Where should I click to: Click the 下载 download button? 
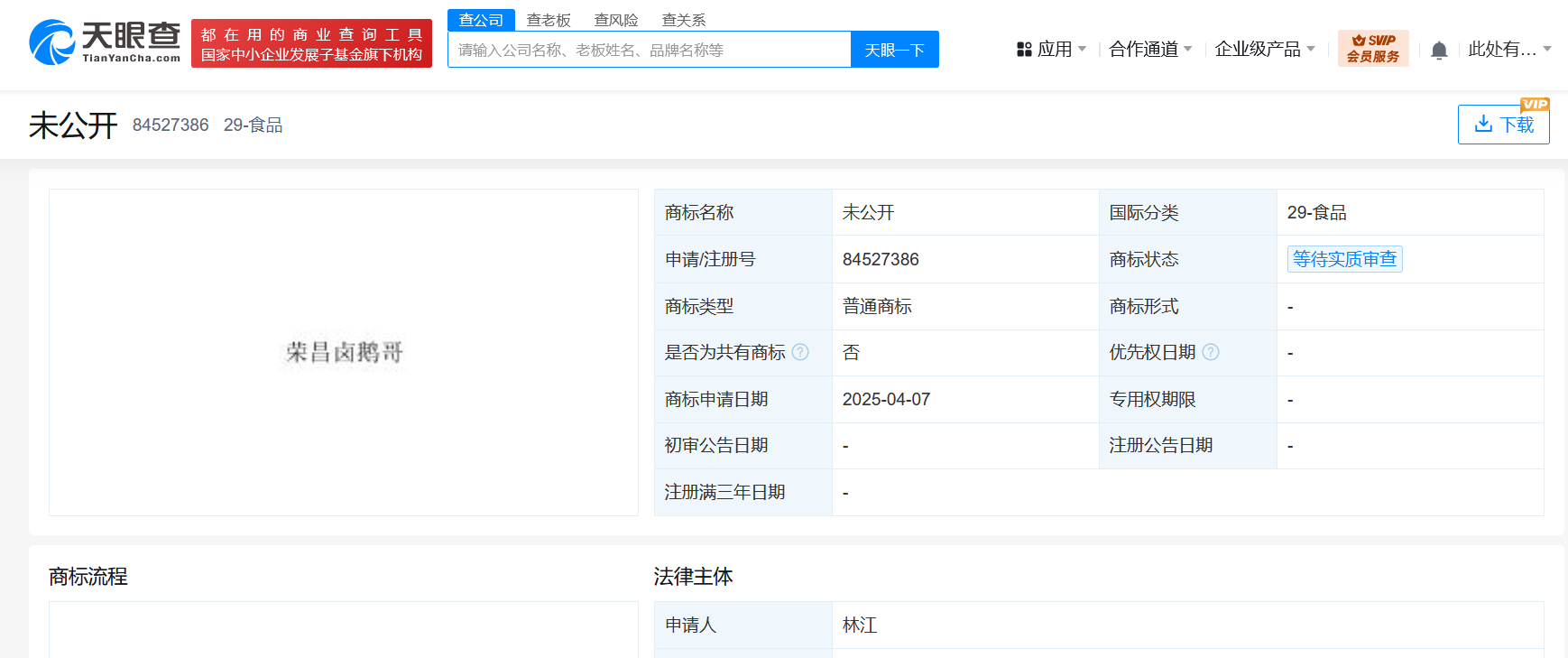pos(1503,125)
